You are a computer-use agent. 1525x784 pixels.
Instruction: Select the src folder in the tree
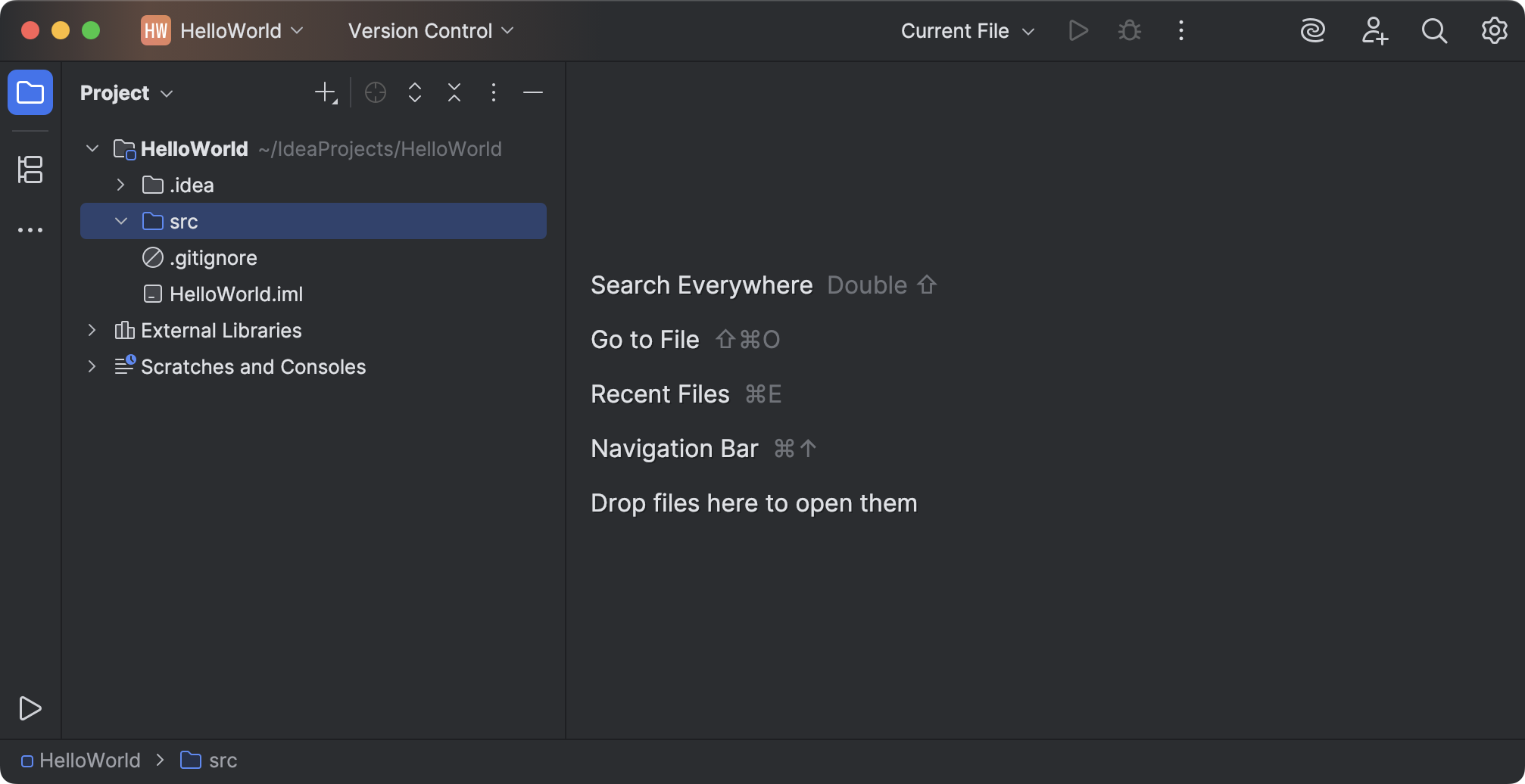313,221
